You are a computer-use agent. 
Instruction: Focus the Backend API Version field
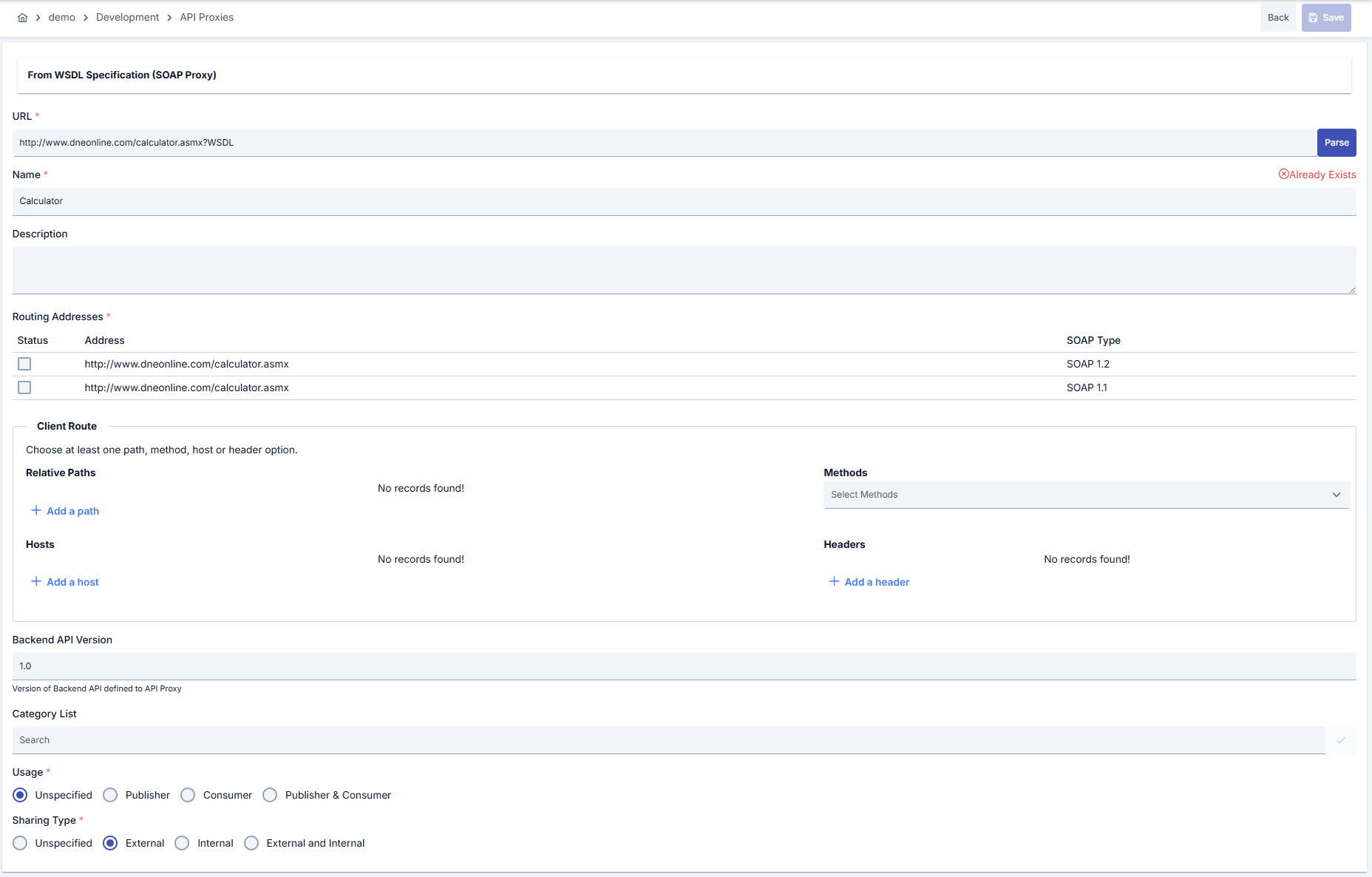(685, 666)
